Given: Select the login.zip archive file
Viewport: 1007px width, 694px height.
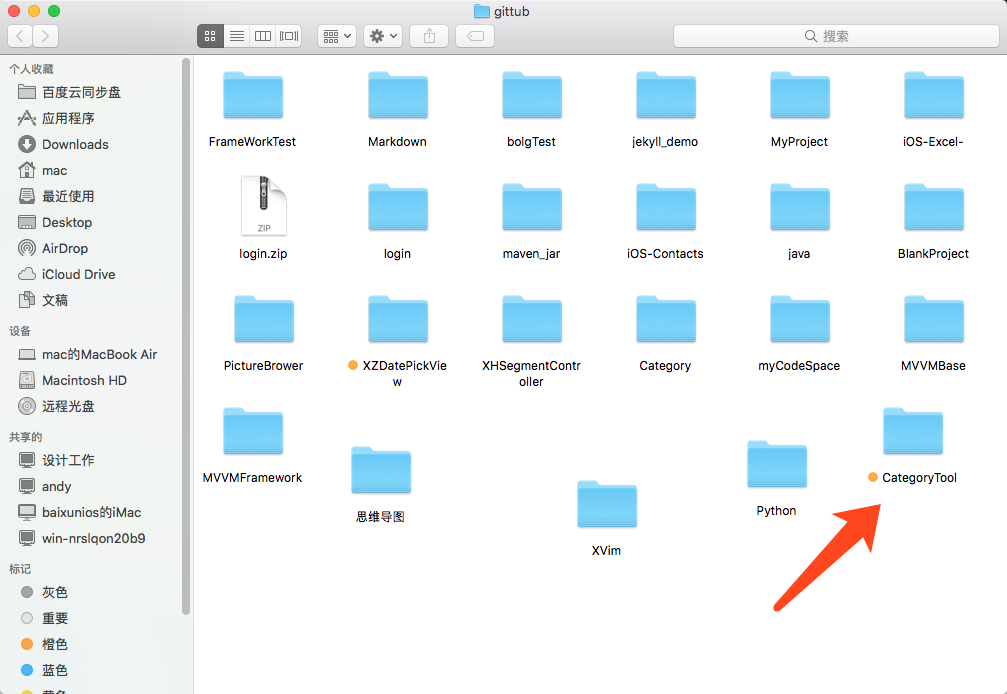Looking at the screenshot, I should (x=263, y=206).
